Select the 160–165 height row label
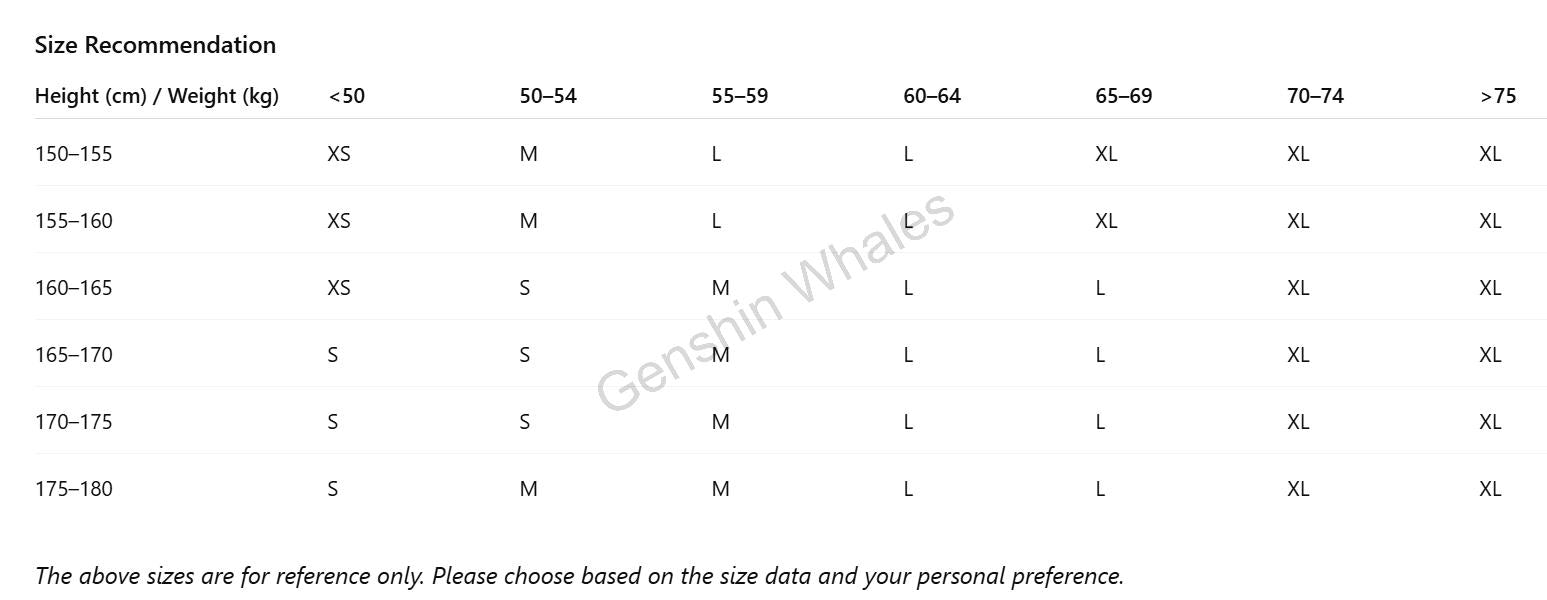 tap(74, 288)
